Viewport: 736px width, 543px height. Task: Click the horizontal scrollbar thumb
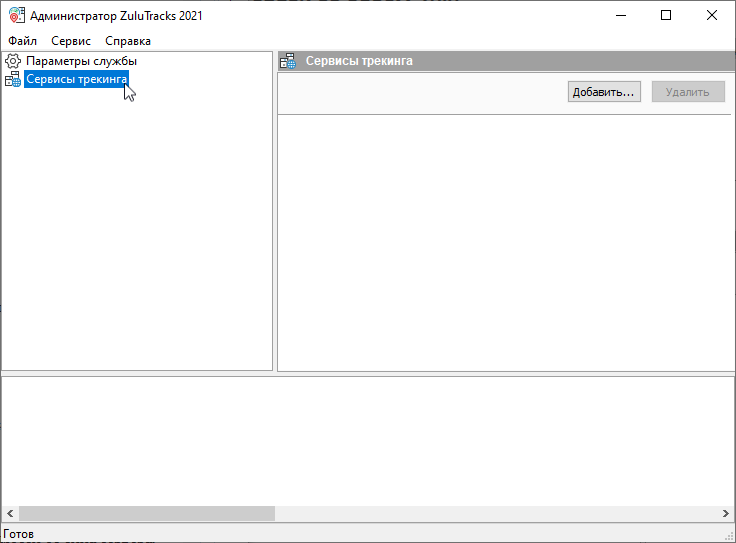pyautogui.click(x=146, y=513)
